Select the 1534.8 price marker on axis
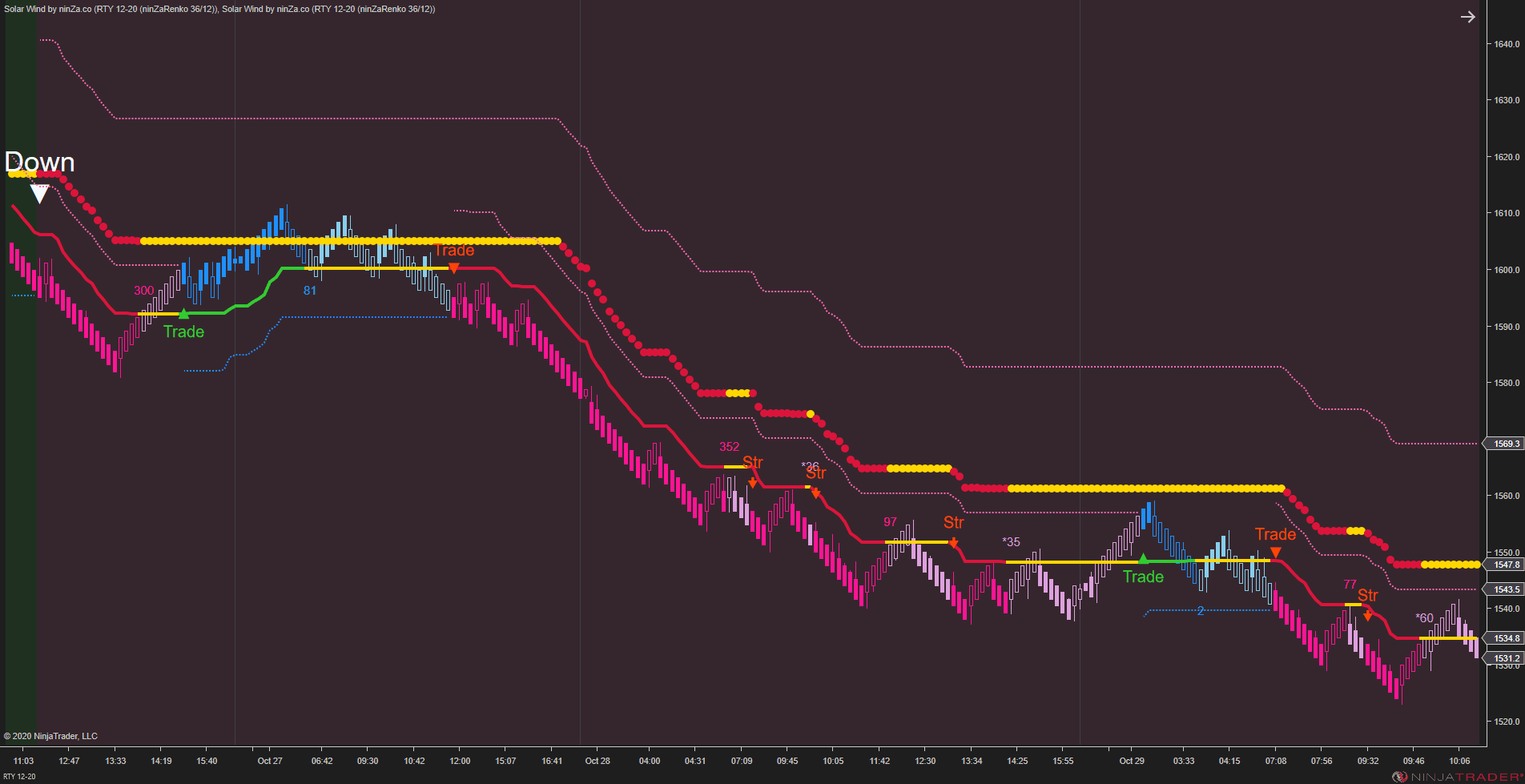 tap(1503, 638)
